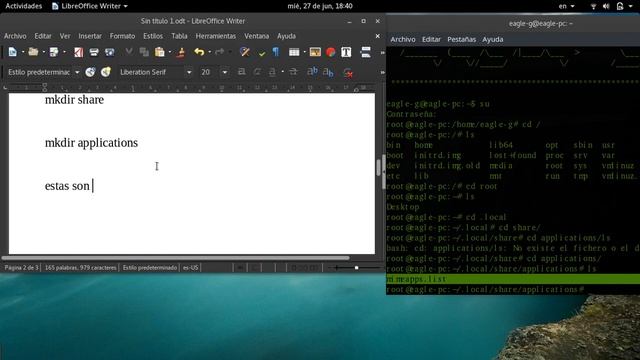
Task: Open the Ayuda menu in terminal
Action: pos(493,39)
